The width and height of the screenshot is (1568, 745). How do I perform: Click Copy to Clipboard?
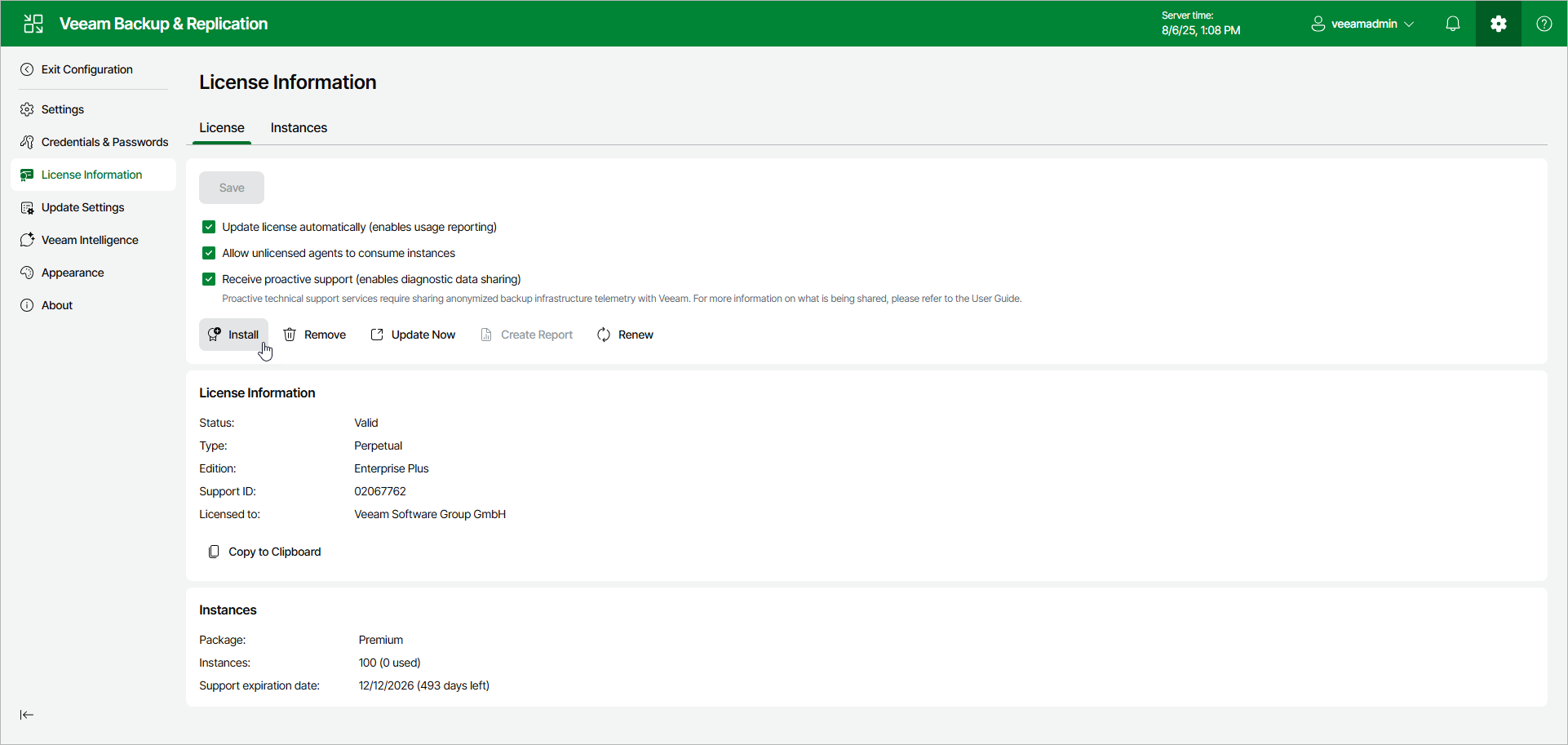pyautogui.click(x=265, y=552)
